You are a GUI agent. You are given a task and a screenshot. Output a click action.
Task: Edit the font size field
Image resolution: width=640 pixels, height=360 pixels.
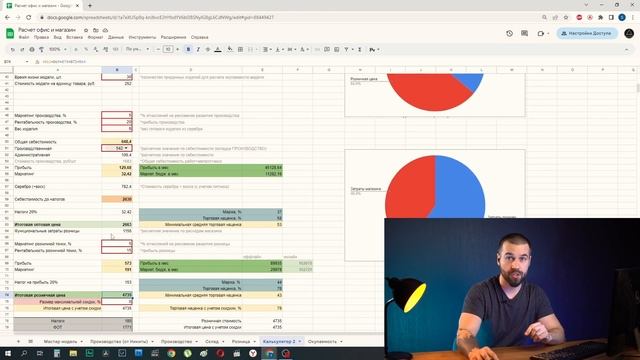[168, 49]
